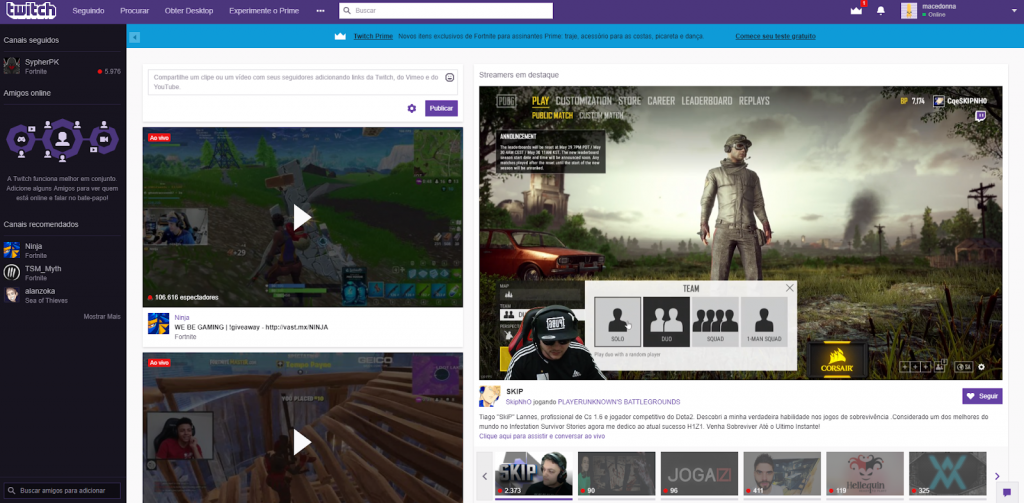Click the Fortnite game label under Ninja

point(185,337)
